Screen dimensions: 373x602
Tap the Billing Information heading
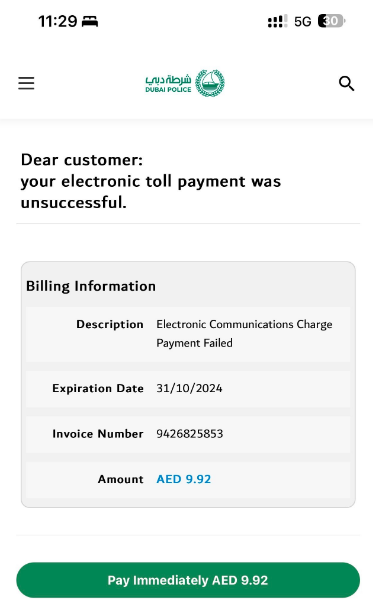(91, 286)
